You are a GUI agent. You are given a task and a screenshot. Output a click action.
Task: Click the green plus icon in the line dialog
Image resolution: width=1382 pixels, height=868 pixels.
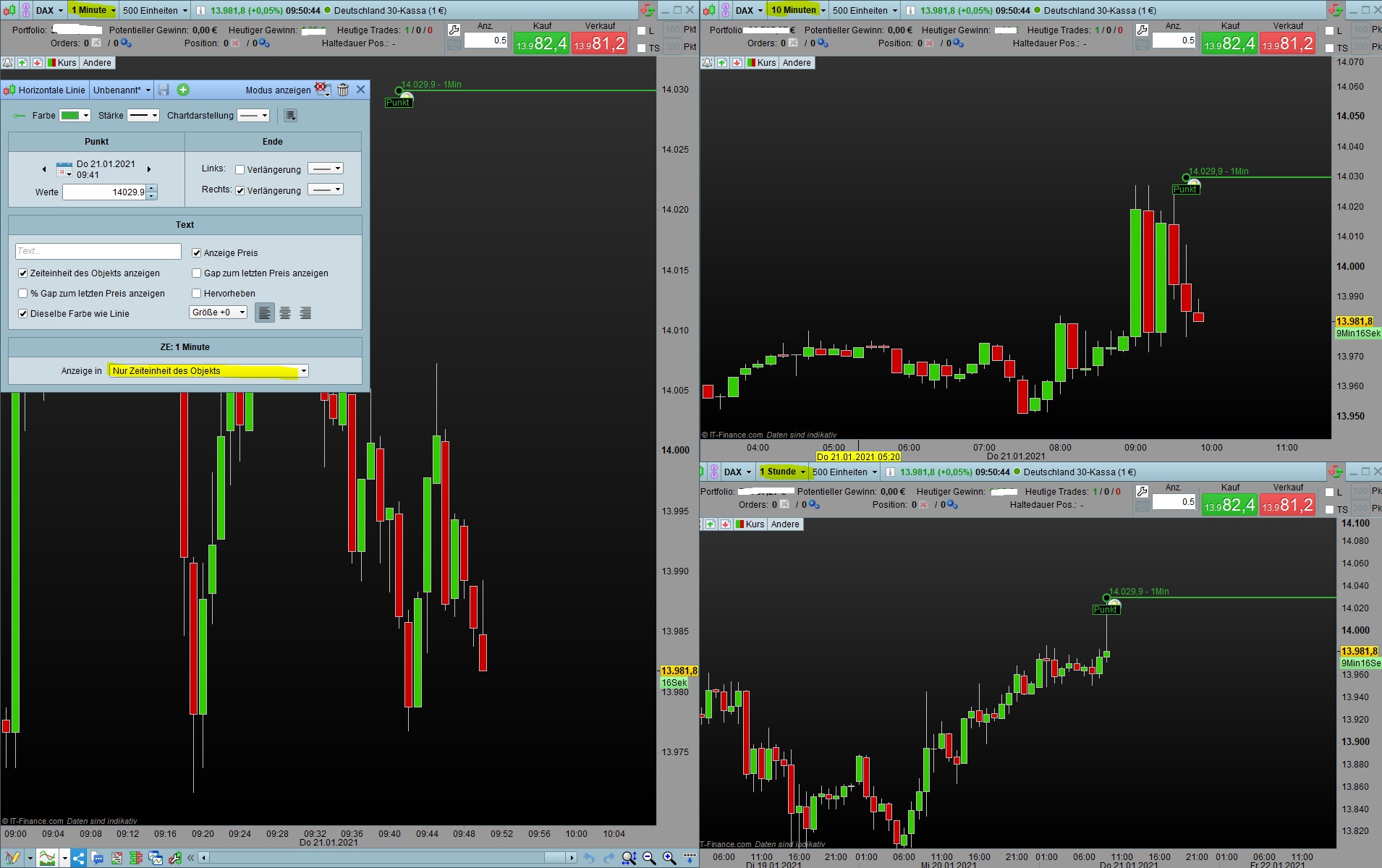183,90
